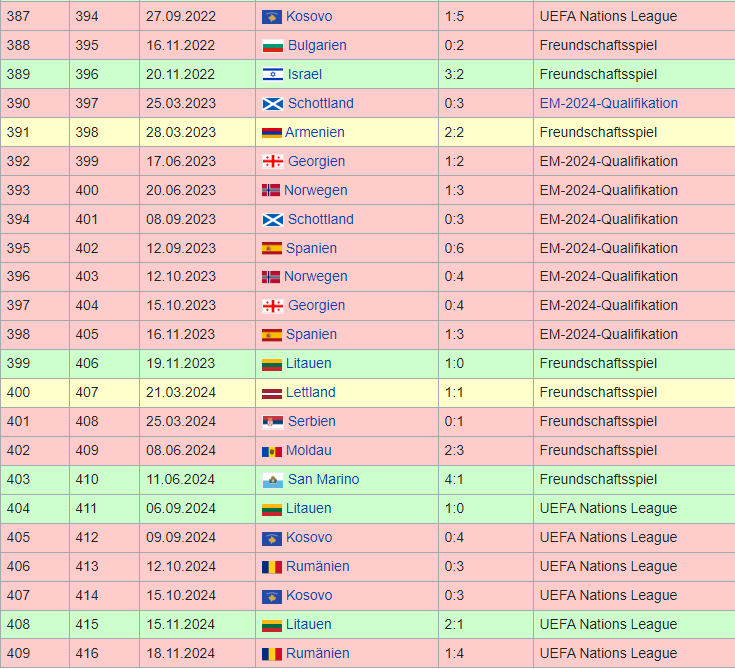This screenshot has height=670, width=735.
Task: Open the Georgien link in the 17.06.2023 row
Action: click(316, 161)
